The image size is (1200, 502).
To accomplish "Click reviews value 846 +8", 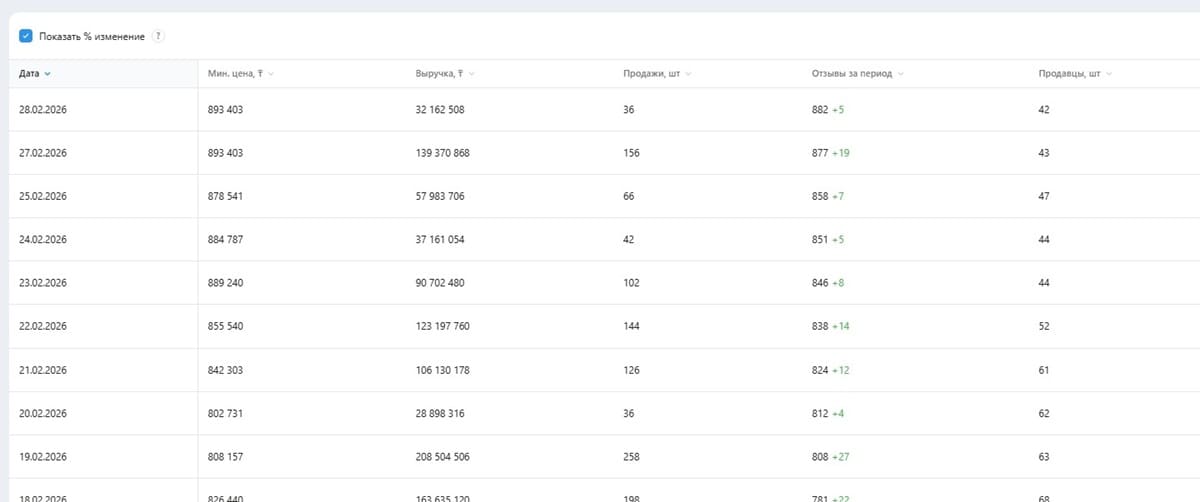I will tap(828, 283).
